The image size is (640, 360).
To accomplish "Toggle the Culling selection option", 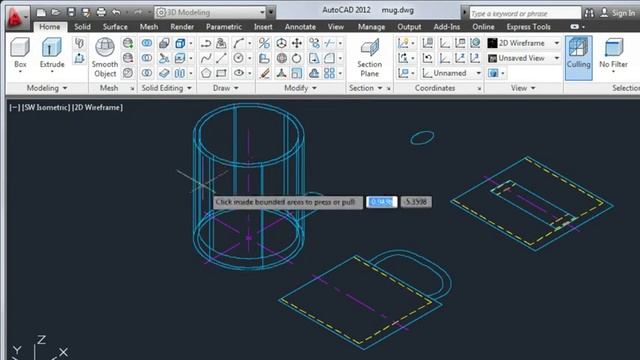I will click(578, 57).
